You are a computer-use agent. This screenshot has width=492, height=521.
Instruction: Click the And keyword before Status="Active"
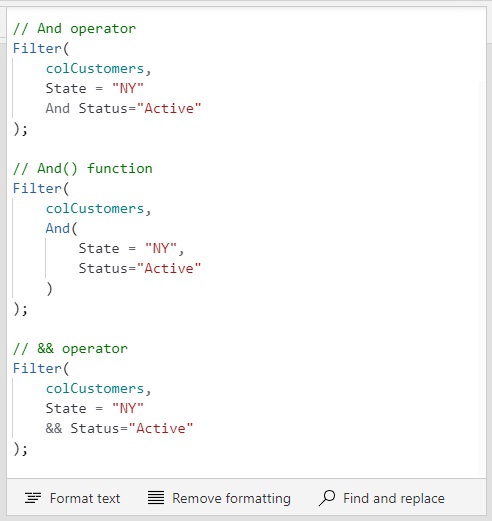(58, 108)
